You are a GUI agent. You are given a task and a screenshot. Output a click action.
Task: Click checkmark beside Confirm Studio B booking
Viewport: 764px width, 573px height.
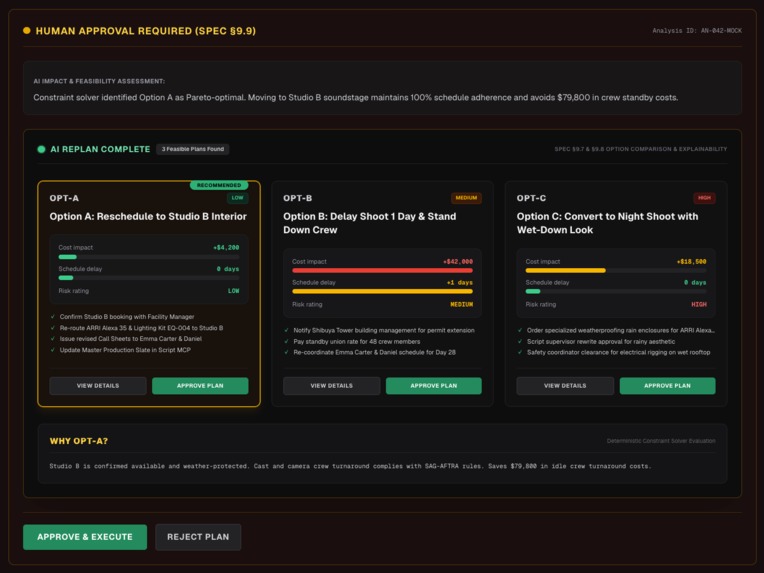[x=53, y=317]
